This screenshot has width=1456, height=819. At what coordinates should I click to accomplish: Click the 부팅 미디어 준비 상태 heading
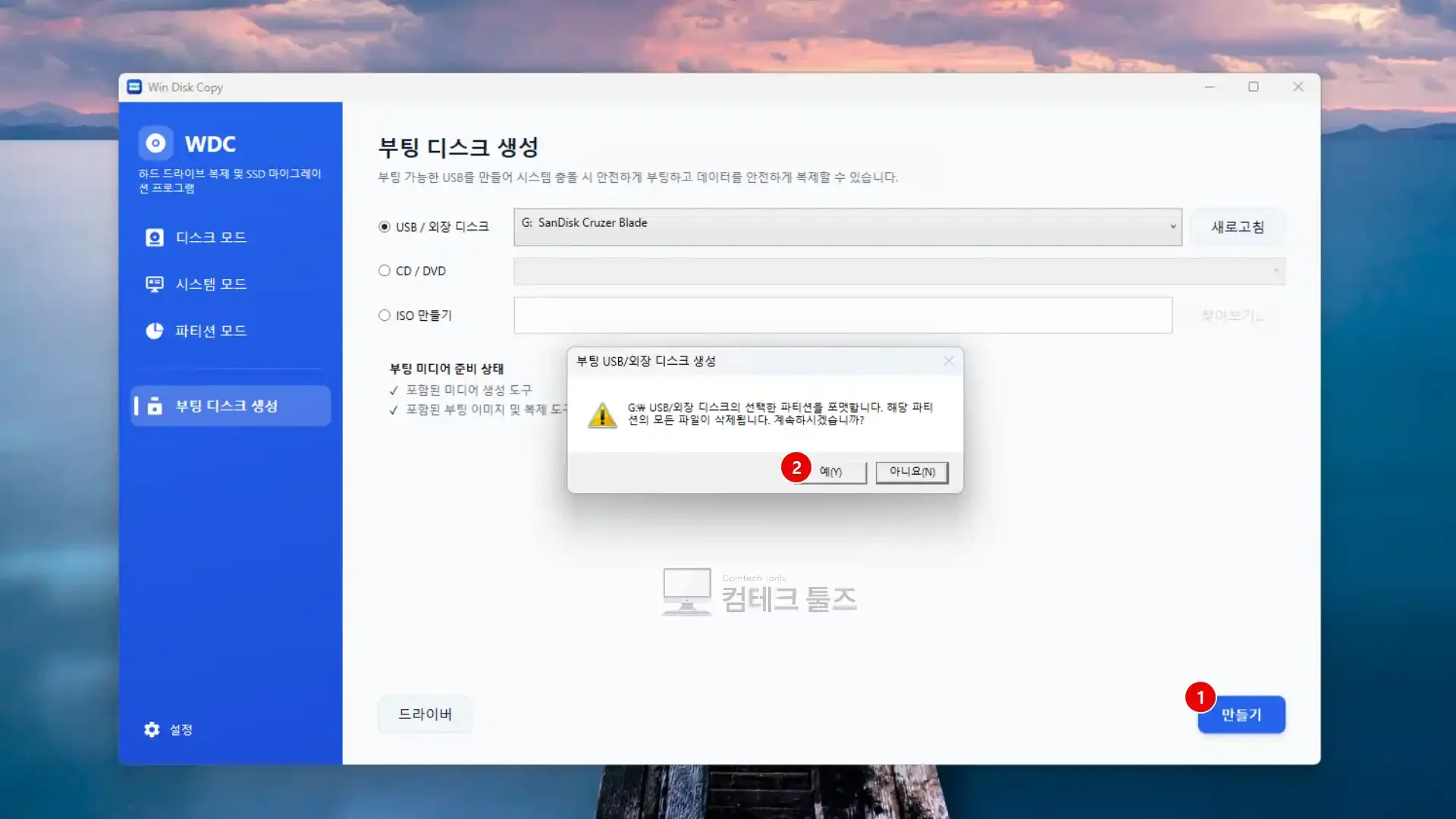pos(447,369)
